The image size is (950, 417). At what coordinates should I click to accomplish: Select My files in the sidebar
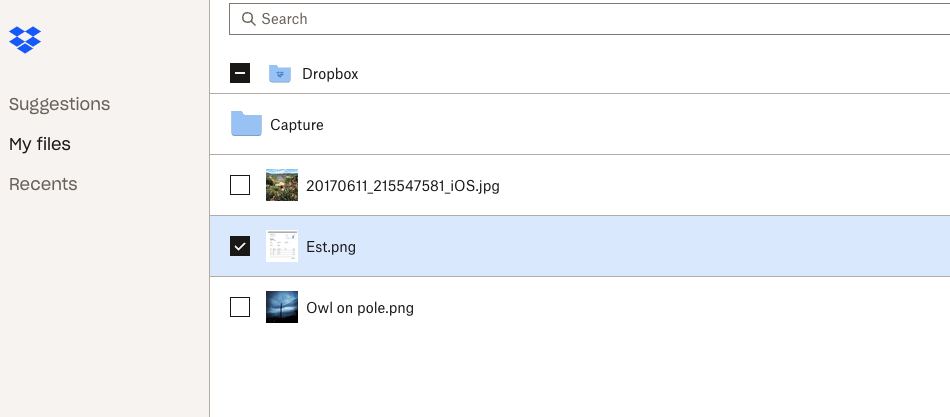point(40,144)
